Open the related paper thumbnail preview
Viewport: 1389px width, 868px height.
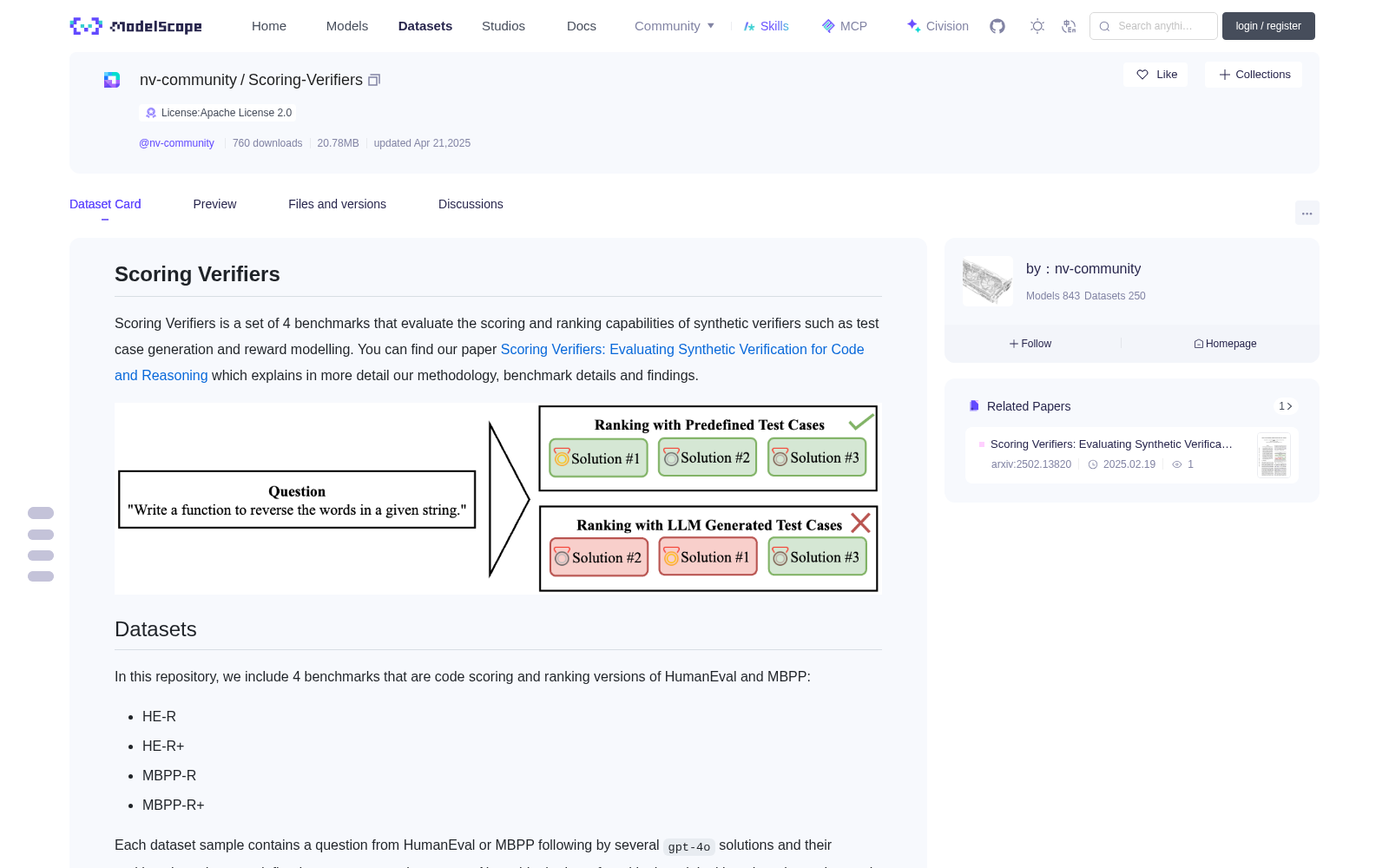click(x=1274, y=455)
